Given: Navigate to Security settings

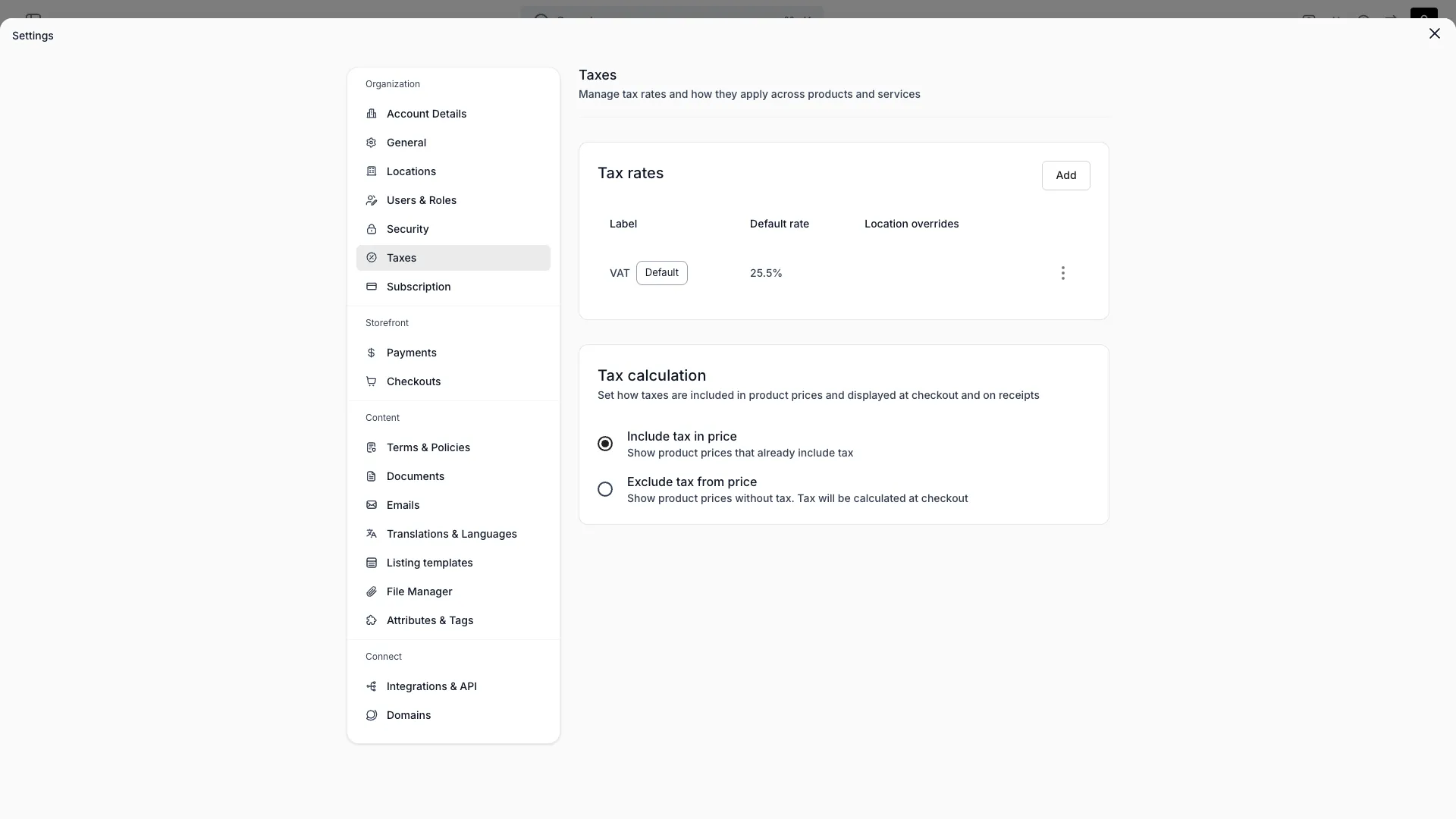Looking at the screenshot, I should click(x=453, y=229).
